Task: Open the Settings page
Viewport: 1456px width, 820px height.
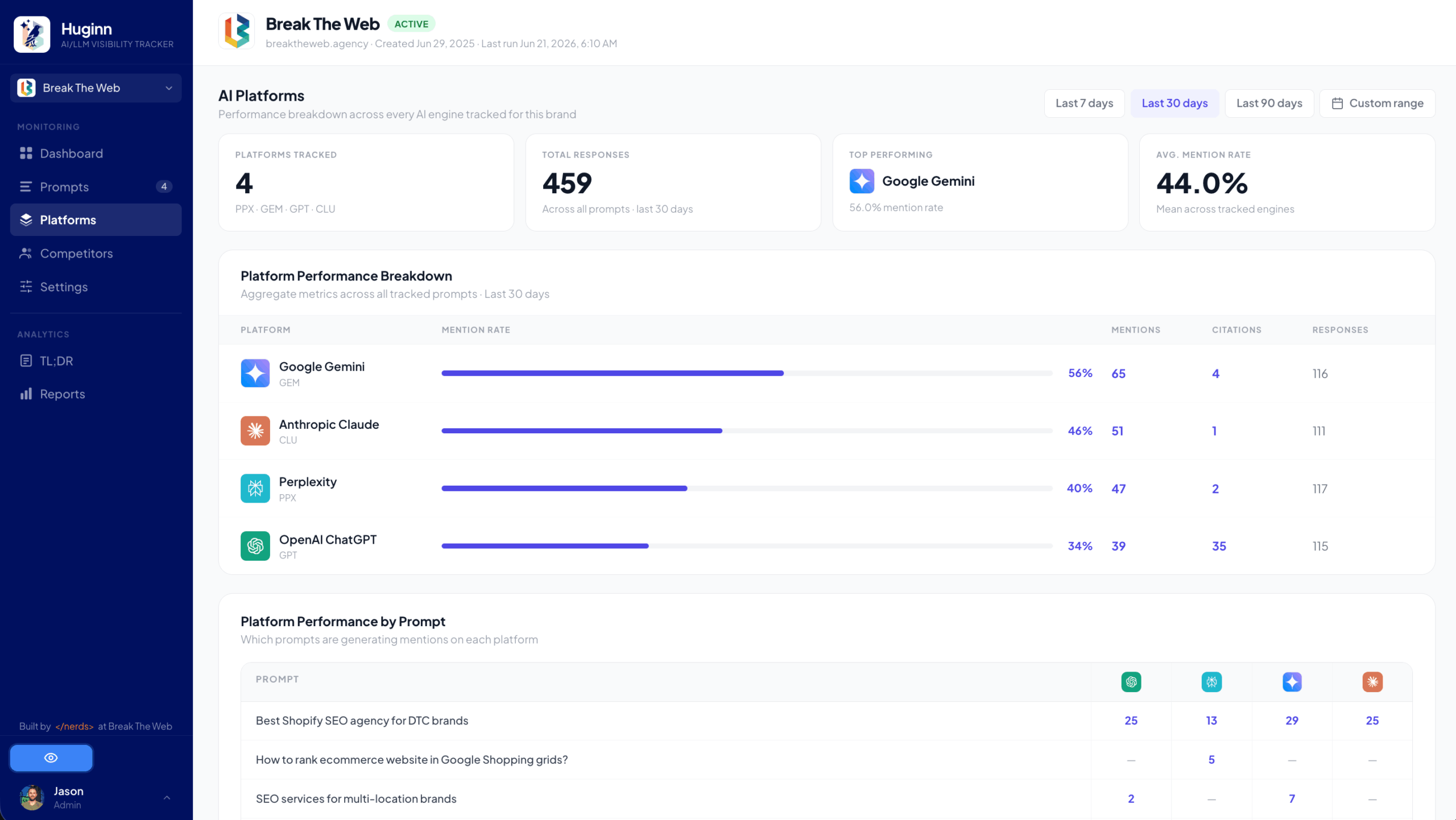Action: pos(96,287)
